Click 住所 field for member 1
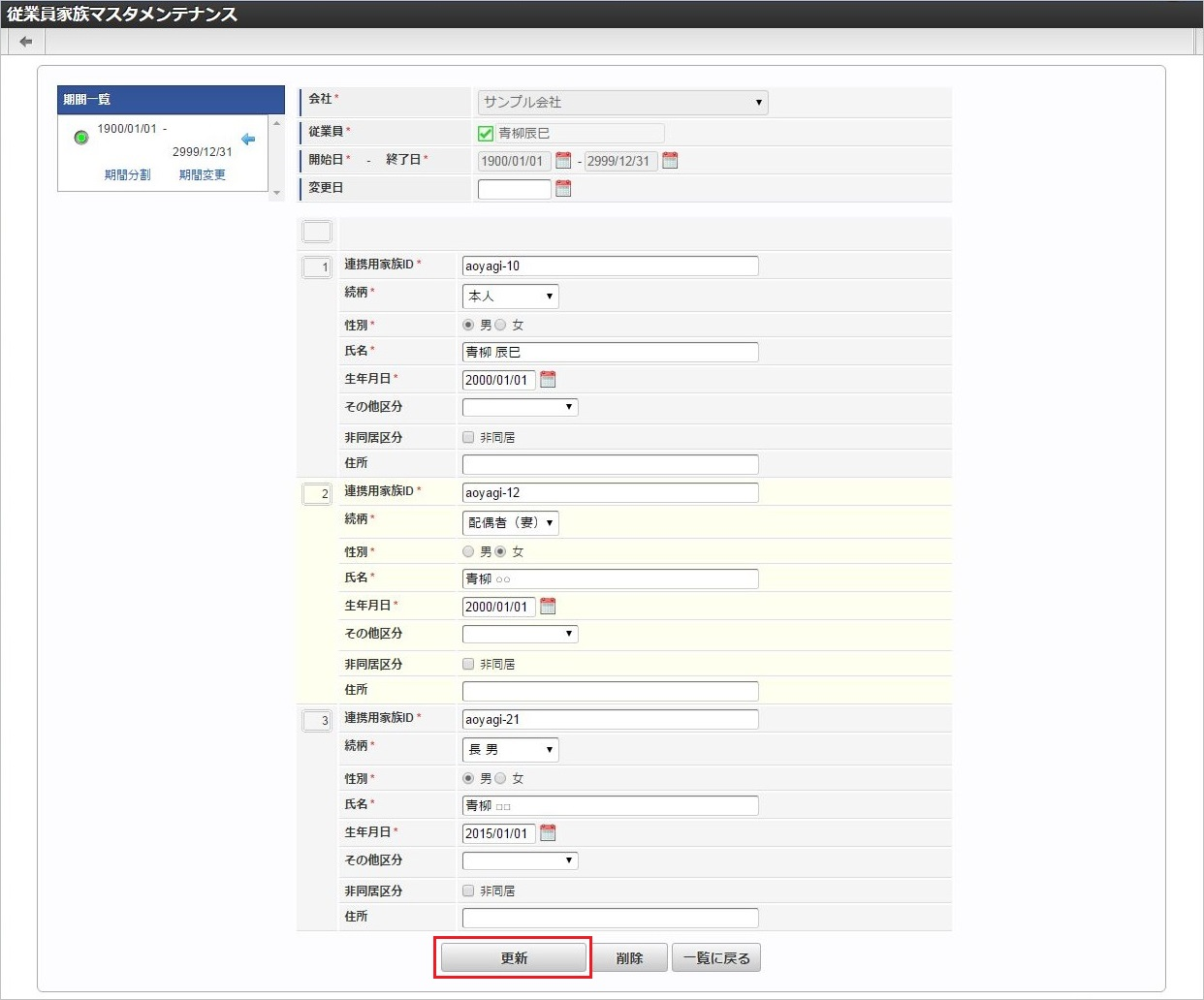The height and width of the screenshot is (1000, 1204). 611,464
